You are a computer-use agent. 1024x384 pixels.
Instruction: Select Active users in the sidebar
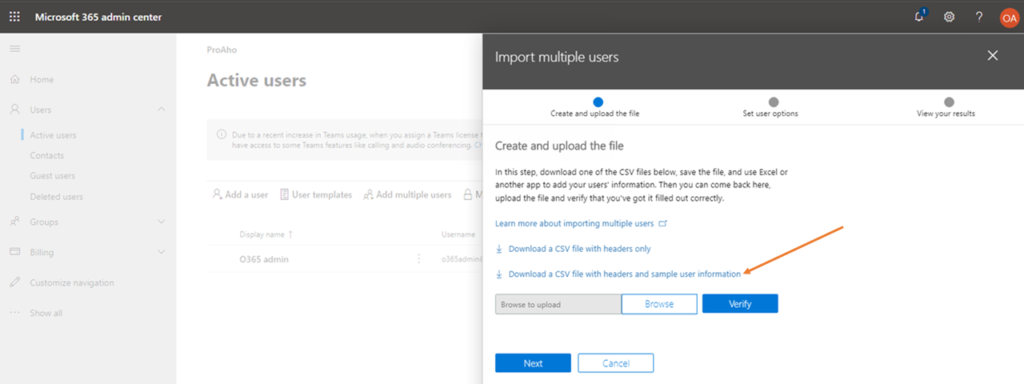(53, 135)
